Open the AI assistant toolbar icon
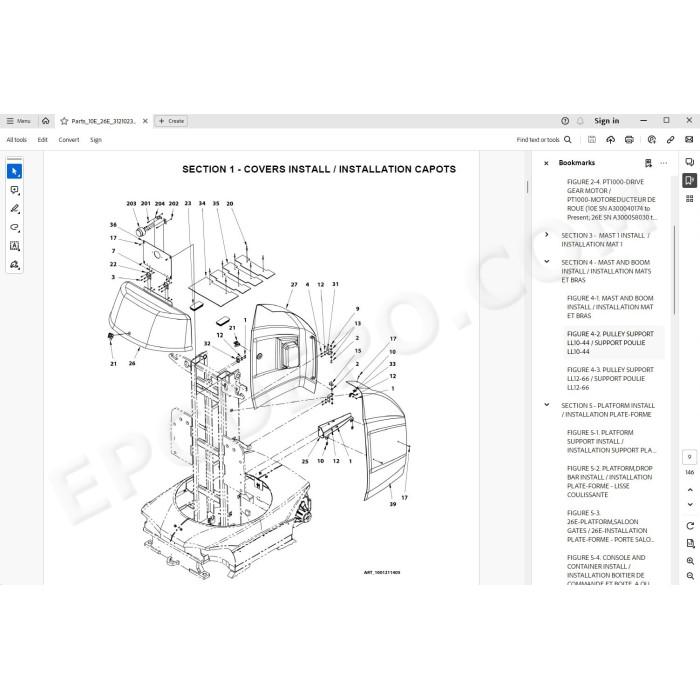The height and width of the screenshot is (700, 700). click(652, 140)
